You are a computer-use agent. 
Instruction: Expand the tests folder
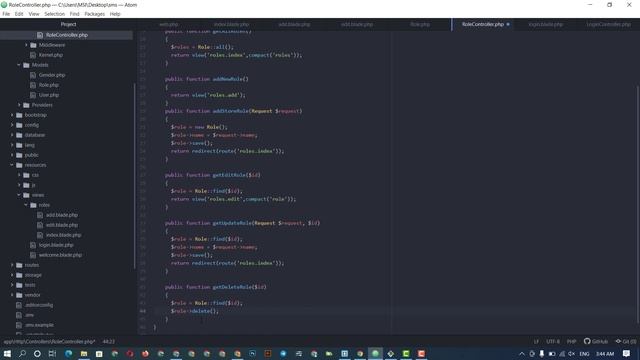[12, 285]
